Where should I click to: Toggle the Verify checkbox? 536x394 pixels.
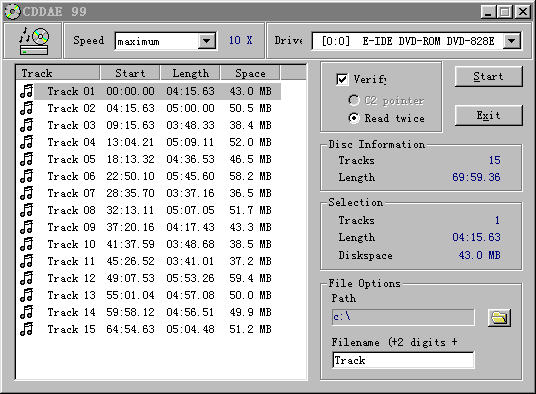click(x=342, y=80)
